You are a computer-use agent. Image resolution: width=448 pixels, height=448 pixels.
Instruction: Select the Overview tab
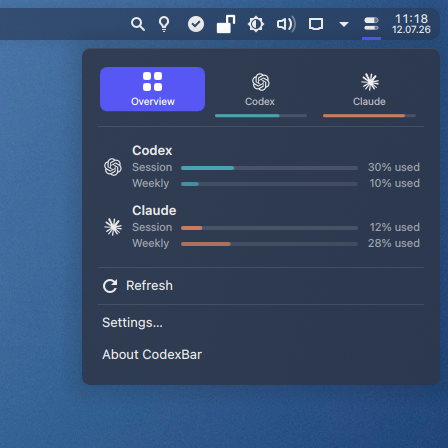click(x=152, y=89)
